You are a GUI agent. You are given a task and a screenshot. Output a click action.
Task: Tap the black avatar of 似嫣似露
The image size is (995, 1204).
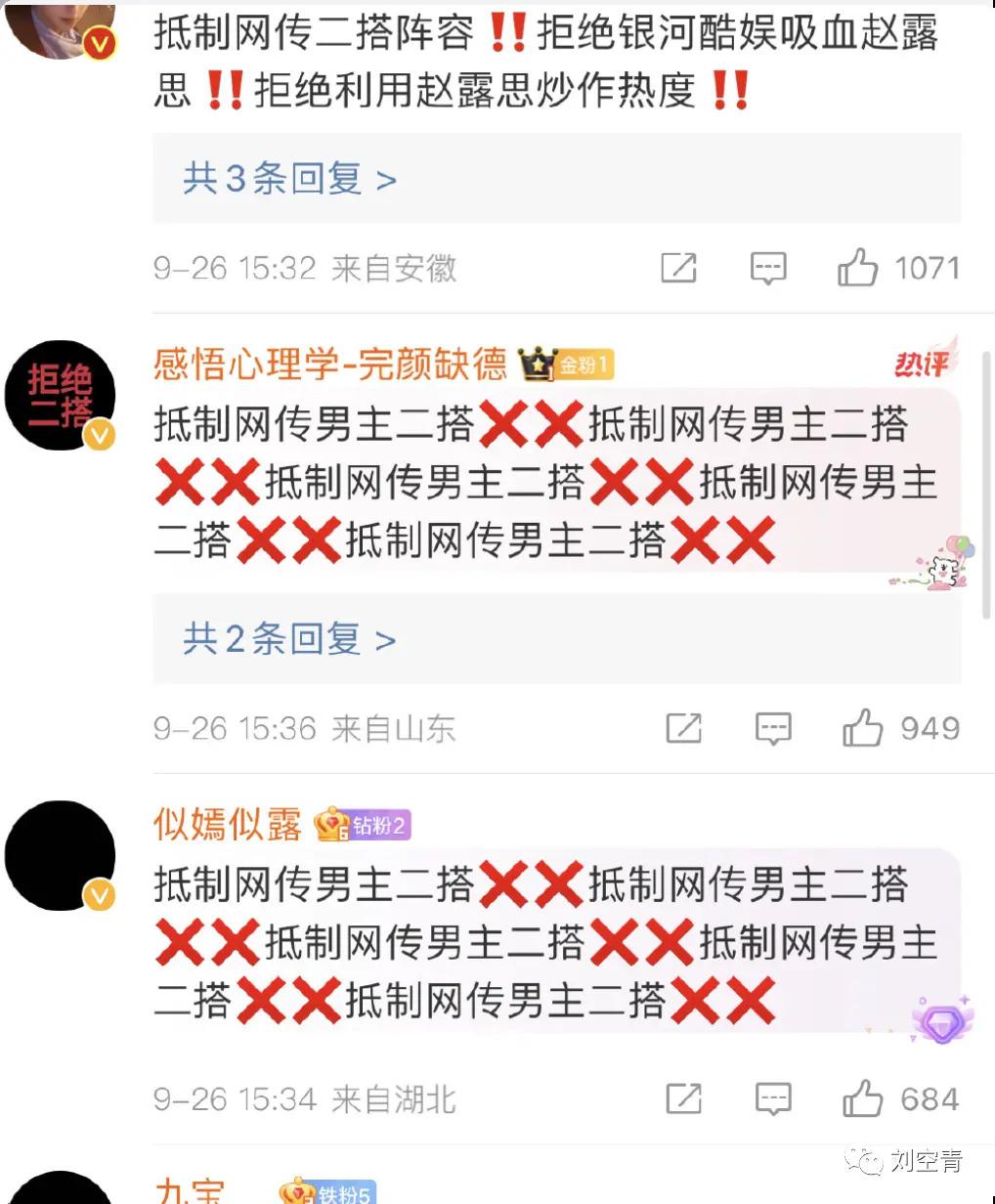pos(61,856)
